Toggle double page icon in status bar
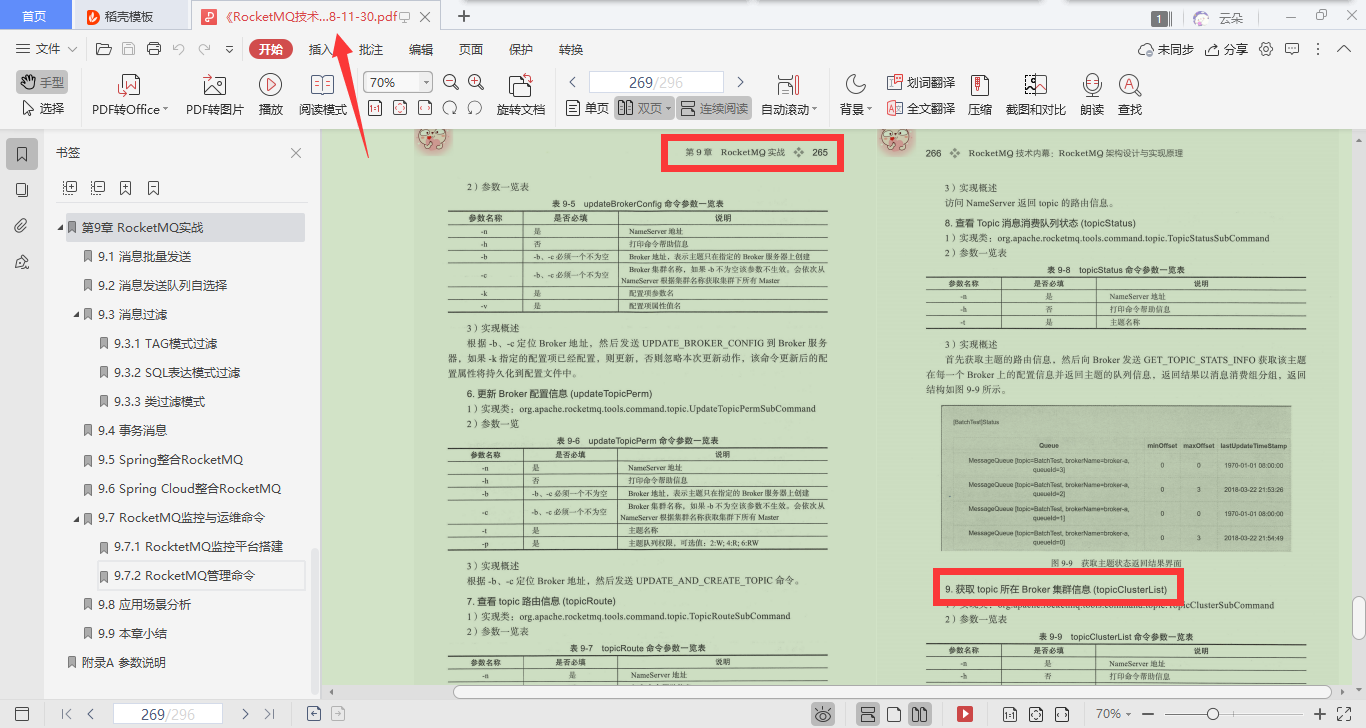 click(920, 714)
